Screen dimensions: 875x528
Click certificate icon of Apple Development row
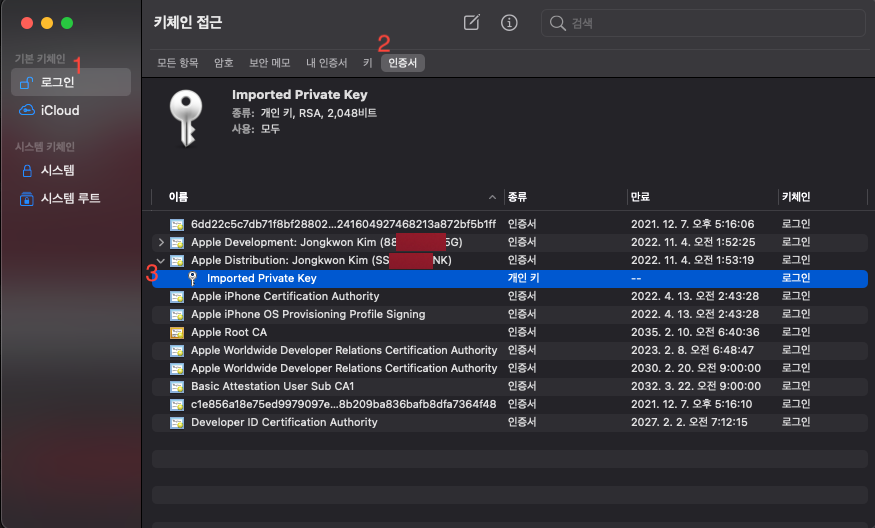tap(177, 242)
